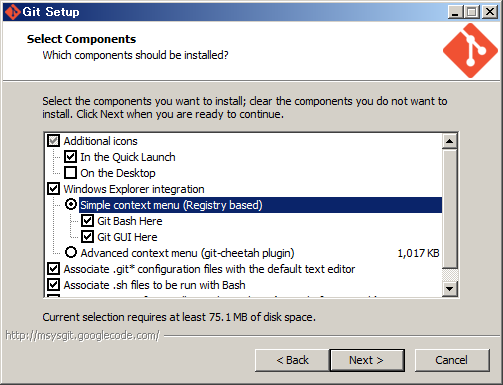Uncheck Git Bash Here checkbox

pos(87,221)
